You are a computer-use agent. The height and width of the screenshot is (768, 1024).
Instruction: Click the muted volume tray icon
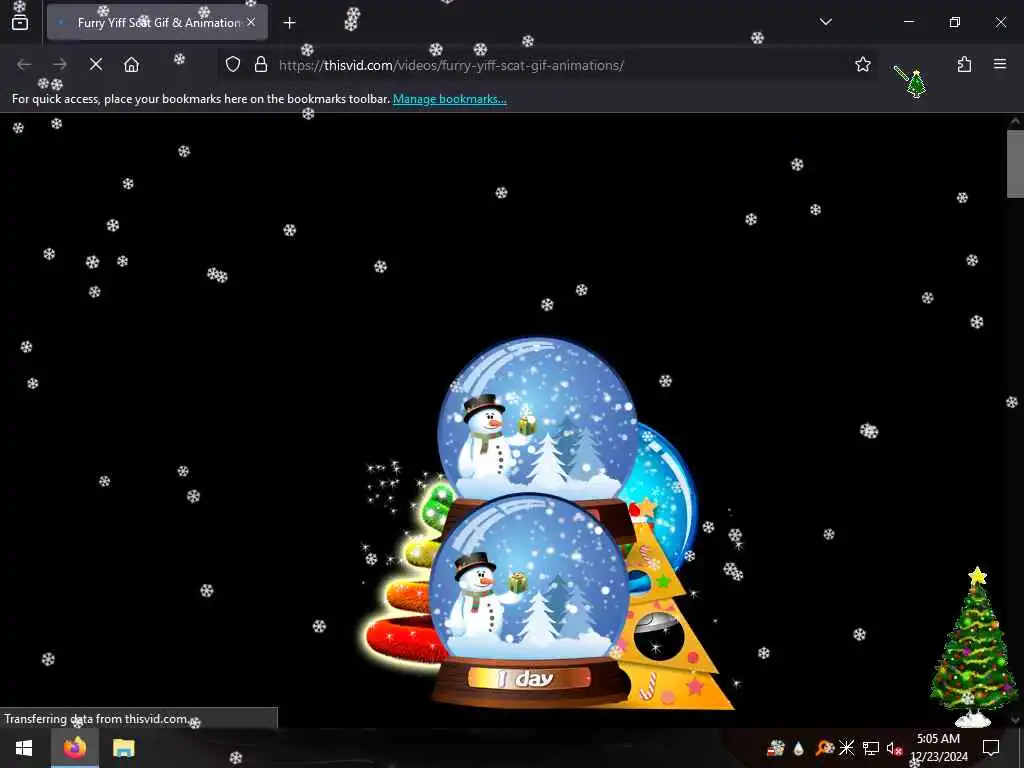(894, 748)
